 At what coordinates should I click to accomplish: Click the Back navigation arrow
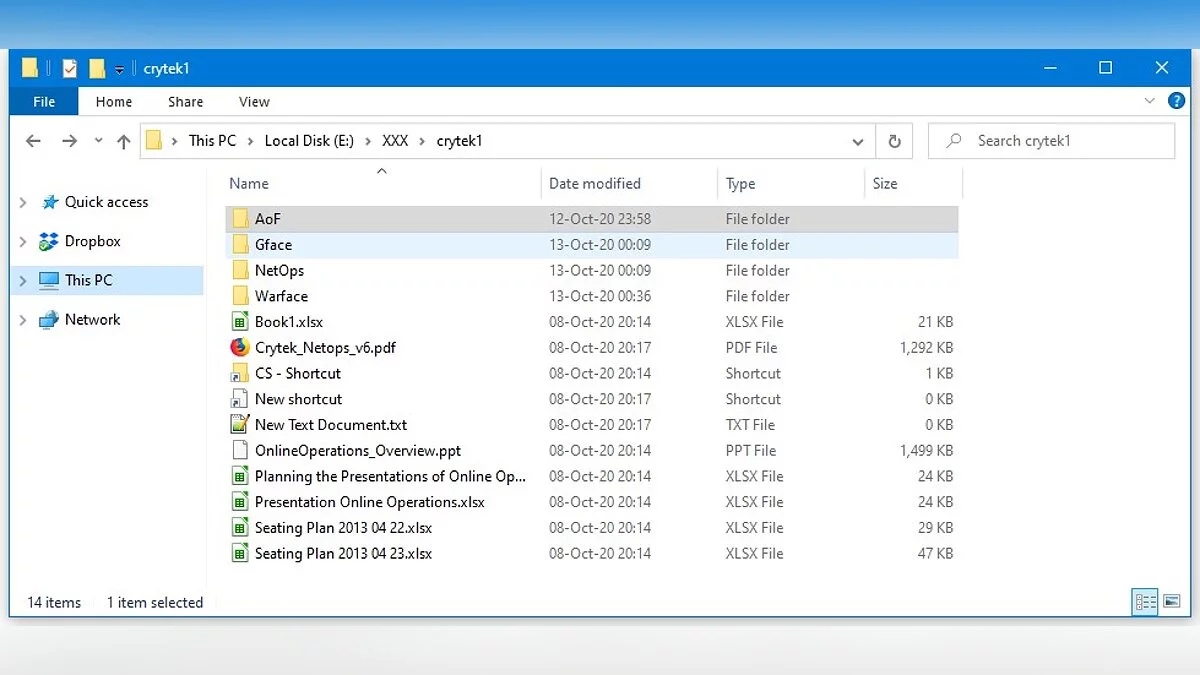pos(33,141)
